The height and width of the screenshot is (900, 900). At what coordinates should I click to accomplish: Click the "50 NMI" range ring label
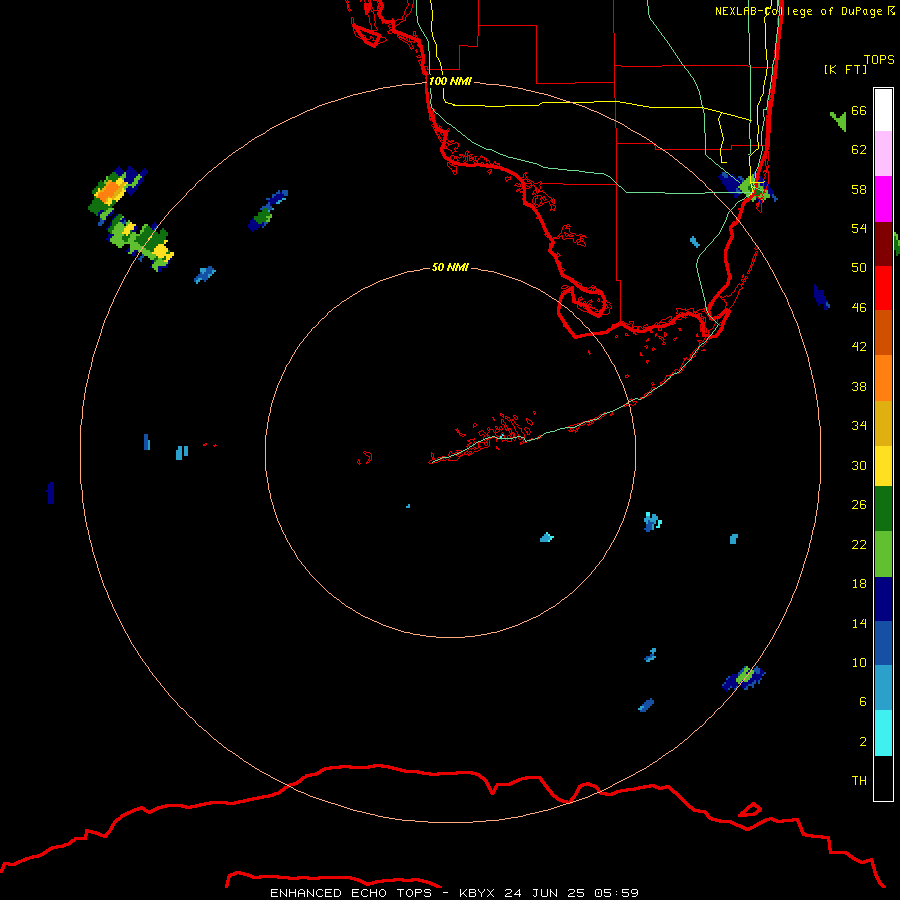coord(450,267)
